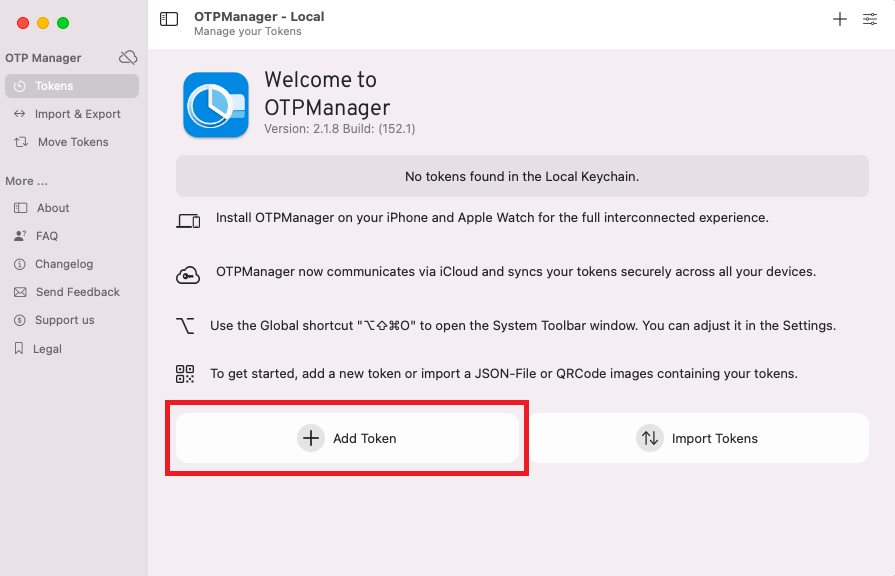Image resolution: width=895 pixels, height=576 pixels.
Task: Click the option key shortcut icon
Action: tap(186, 326)
